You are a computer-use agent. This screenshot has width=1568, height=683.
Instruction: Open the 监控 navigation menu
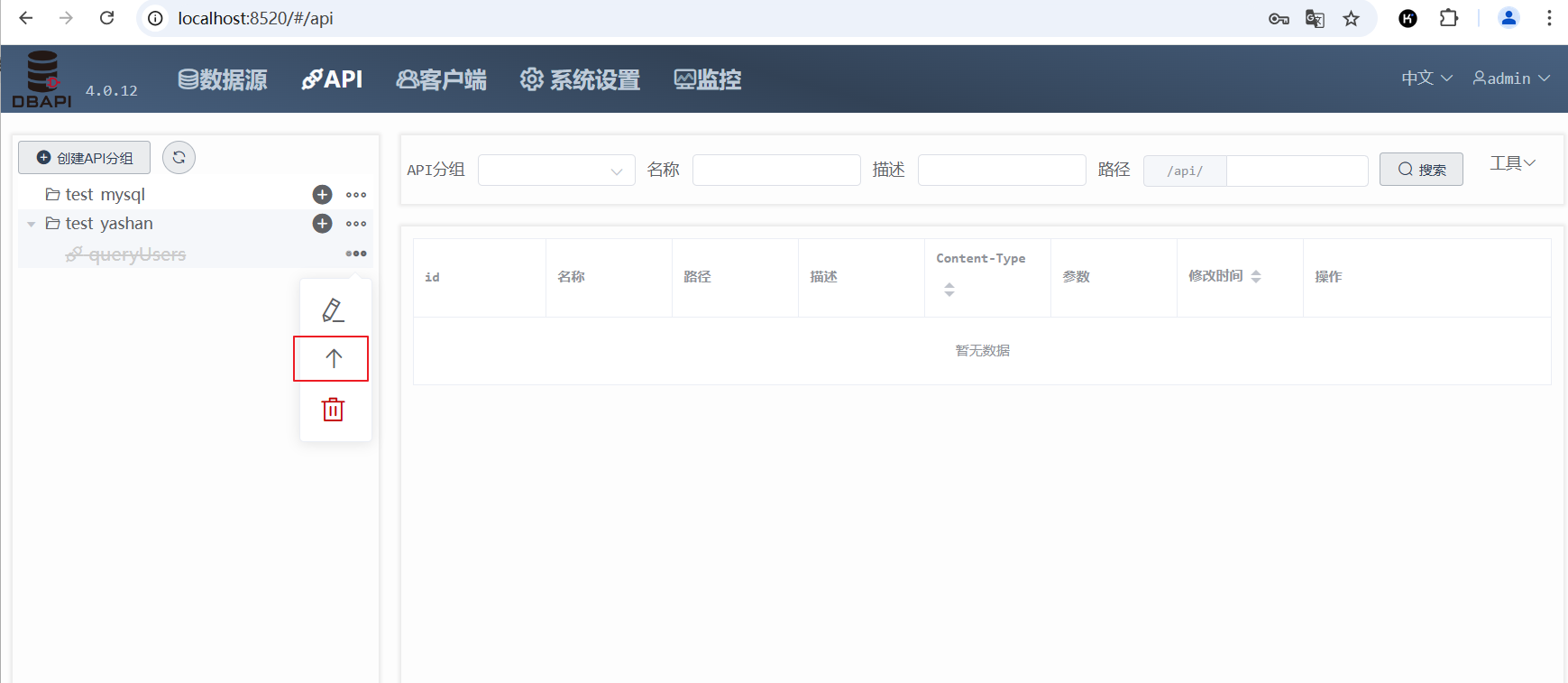click(x=708, y=79)
